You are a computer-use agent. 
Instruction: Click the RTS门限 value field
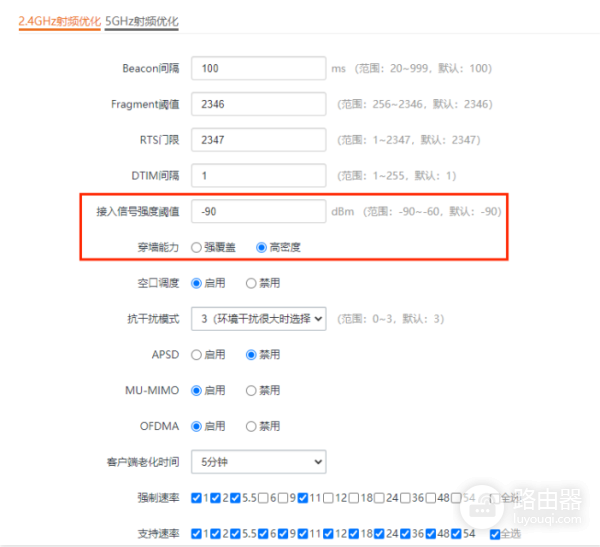point(259,140)
